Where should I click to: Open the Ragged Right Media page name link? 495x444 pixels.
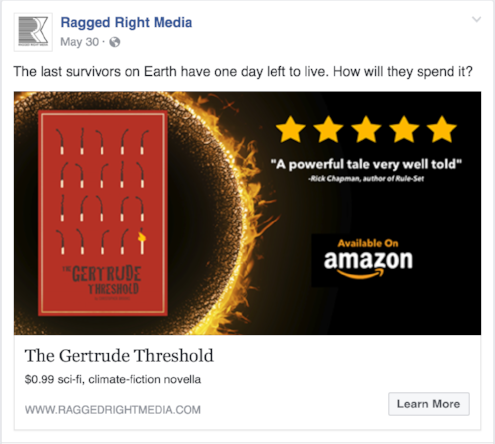[126, 23]
